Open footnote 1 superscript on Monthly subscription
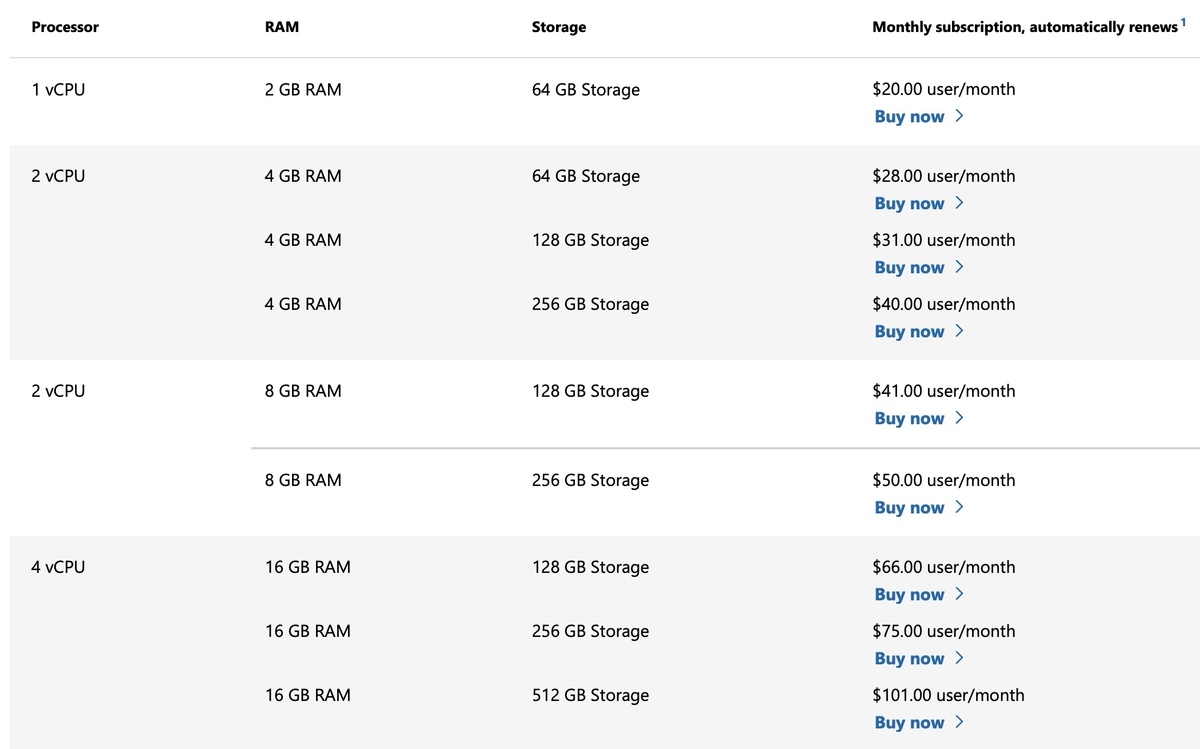This screenshot has height=749, width=1200. 1184,22
